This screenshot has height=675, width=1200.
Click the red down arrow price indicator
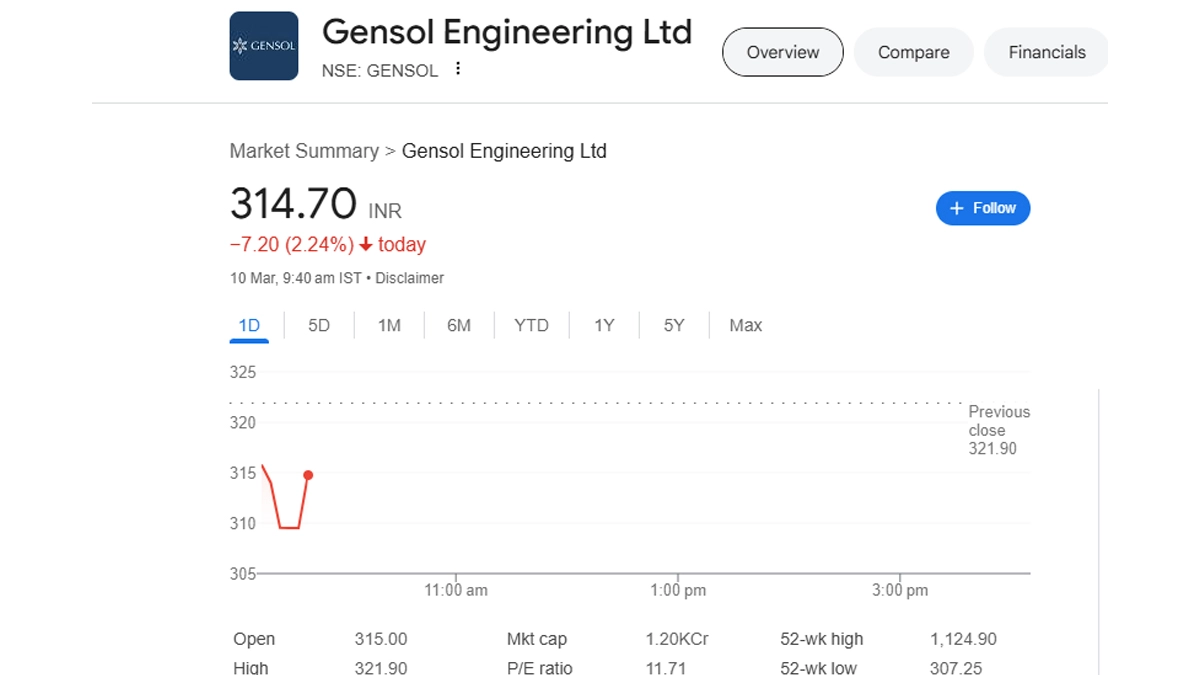point(366,245)
